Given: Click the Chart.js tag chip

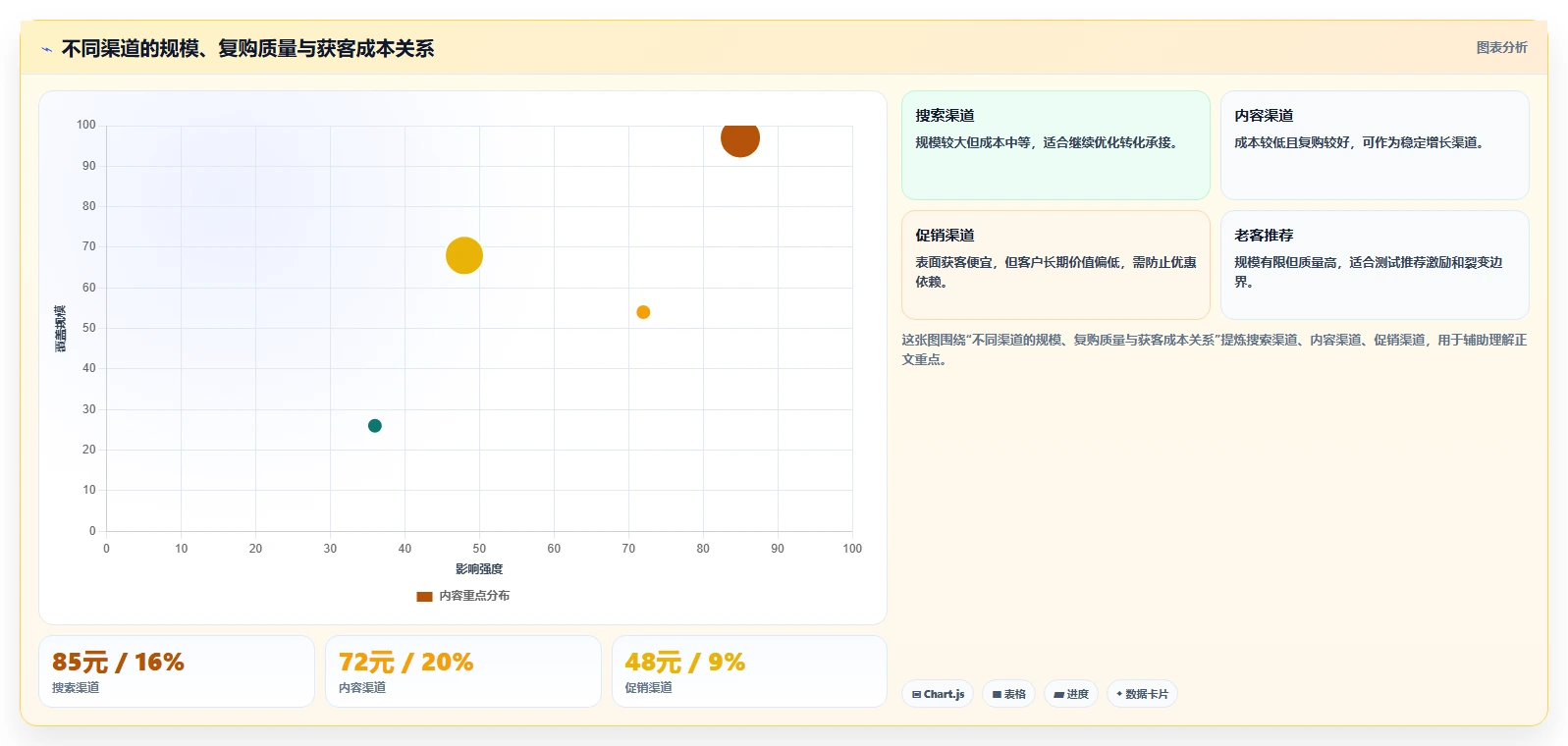Looking at the screenshot, I should [x=938, y=694].
